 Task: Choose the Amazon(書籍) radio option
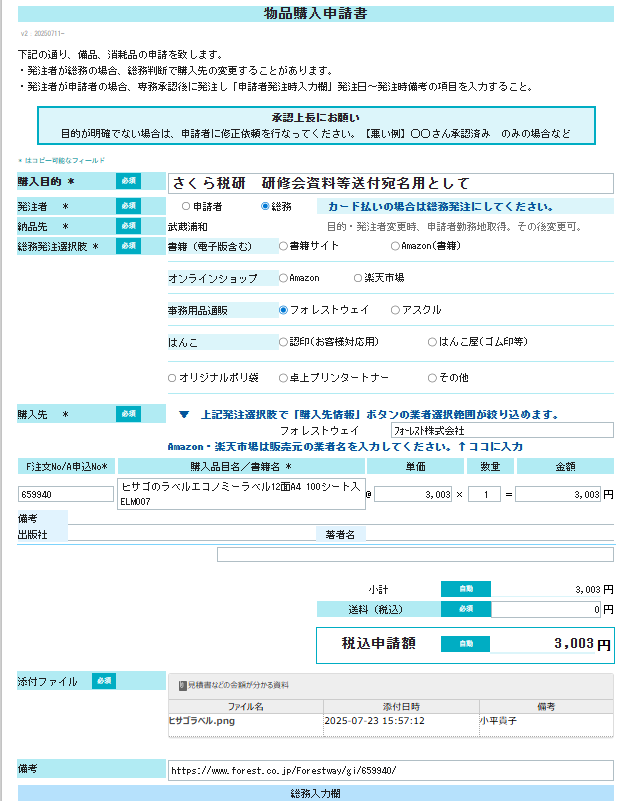[x=395, y=245]
